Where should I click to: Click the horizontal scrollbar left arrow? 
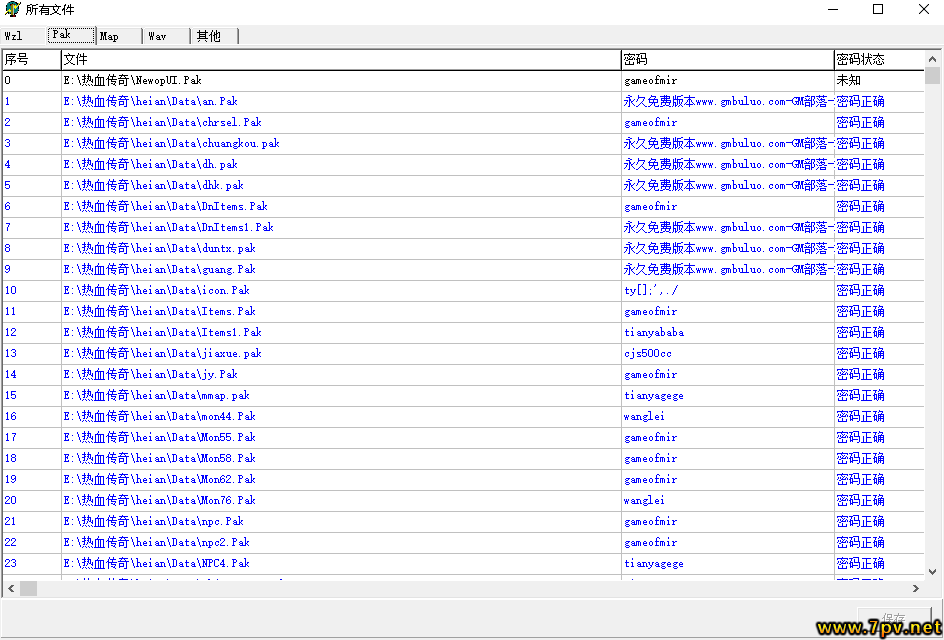(x=10, y=589)
